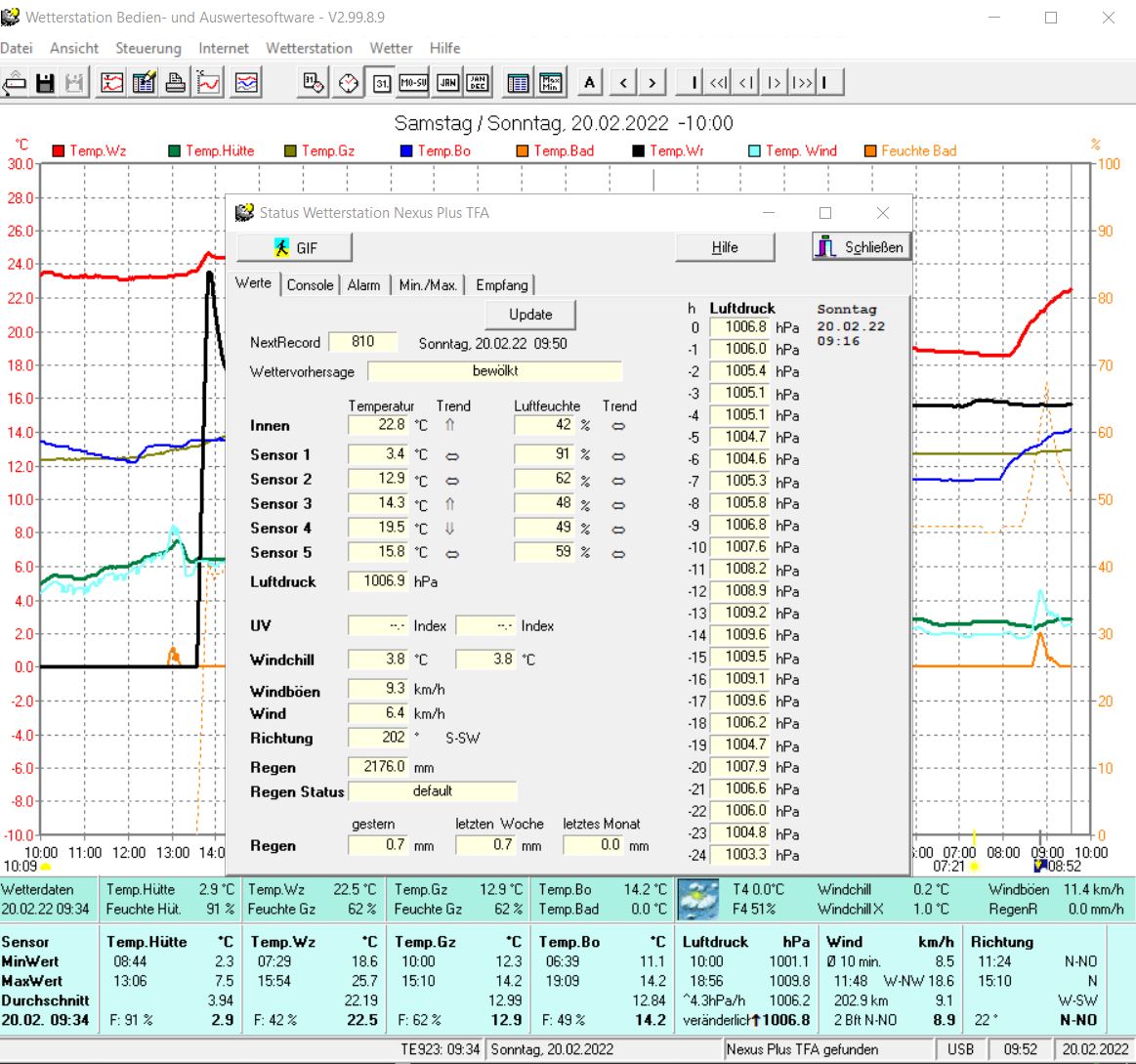Viewport: 1136px width, 1064px height.
Task: Click the bold A toolbar button
Action: 589,84
